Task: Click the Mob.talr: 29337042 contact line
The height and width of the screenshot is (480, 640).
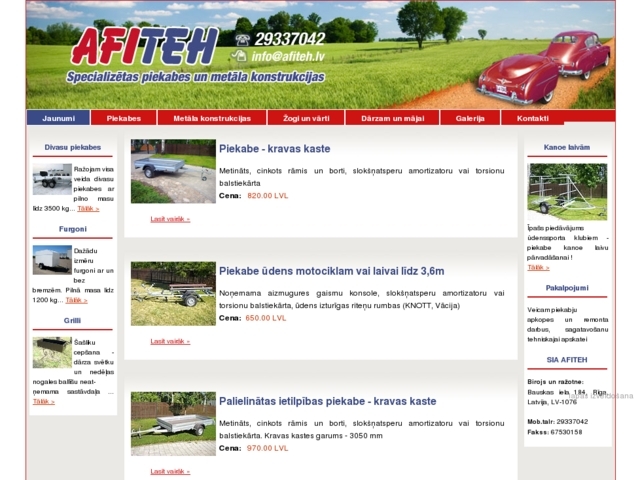Action: click(x=558, y=422)
